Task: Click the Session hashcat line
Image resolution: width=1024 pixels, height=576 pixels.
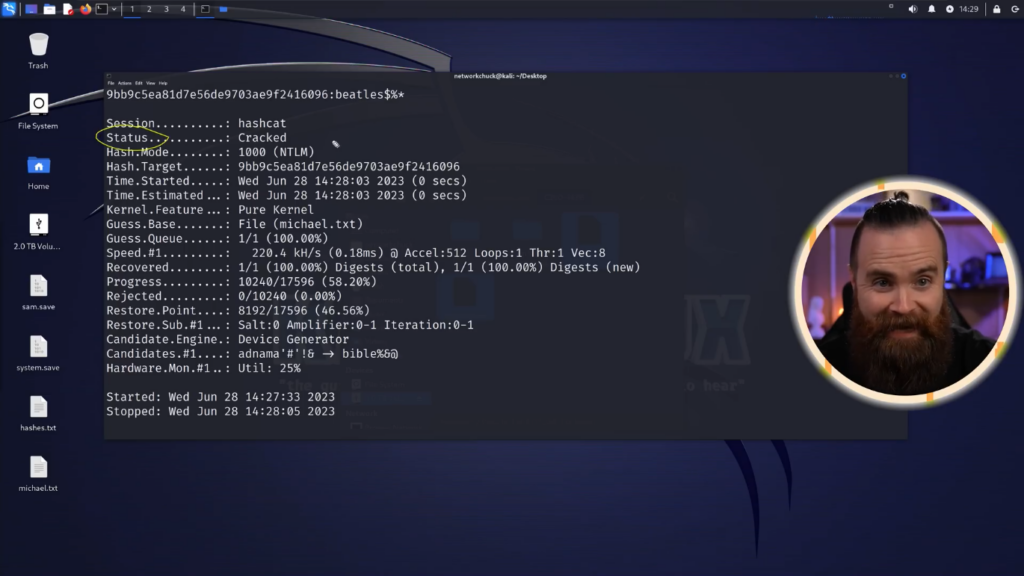Action: click(196, 123)
